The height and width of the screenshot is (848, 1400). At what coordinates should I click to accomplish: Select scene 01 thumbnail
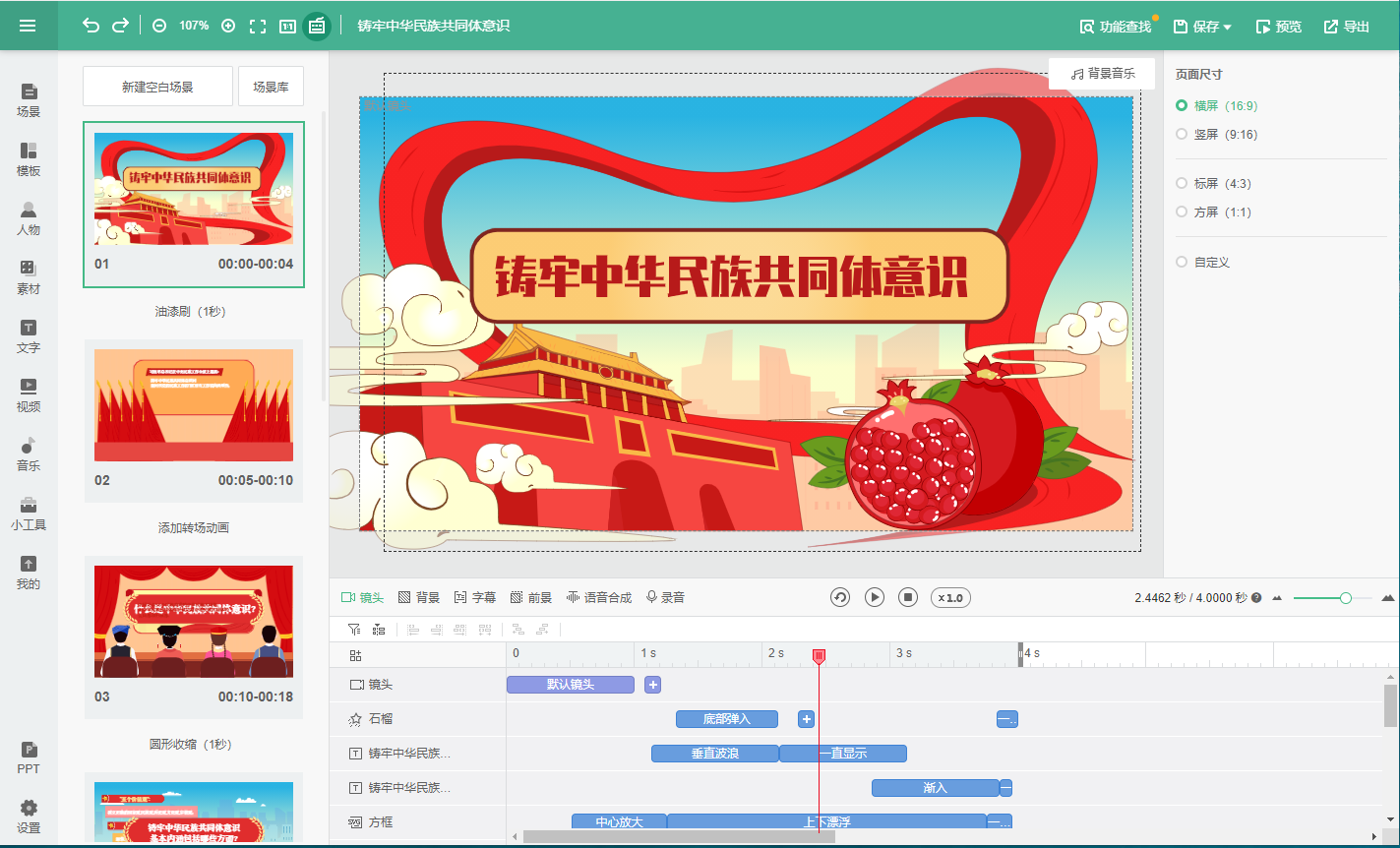(x=194, y=189)
